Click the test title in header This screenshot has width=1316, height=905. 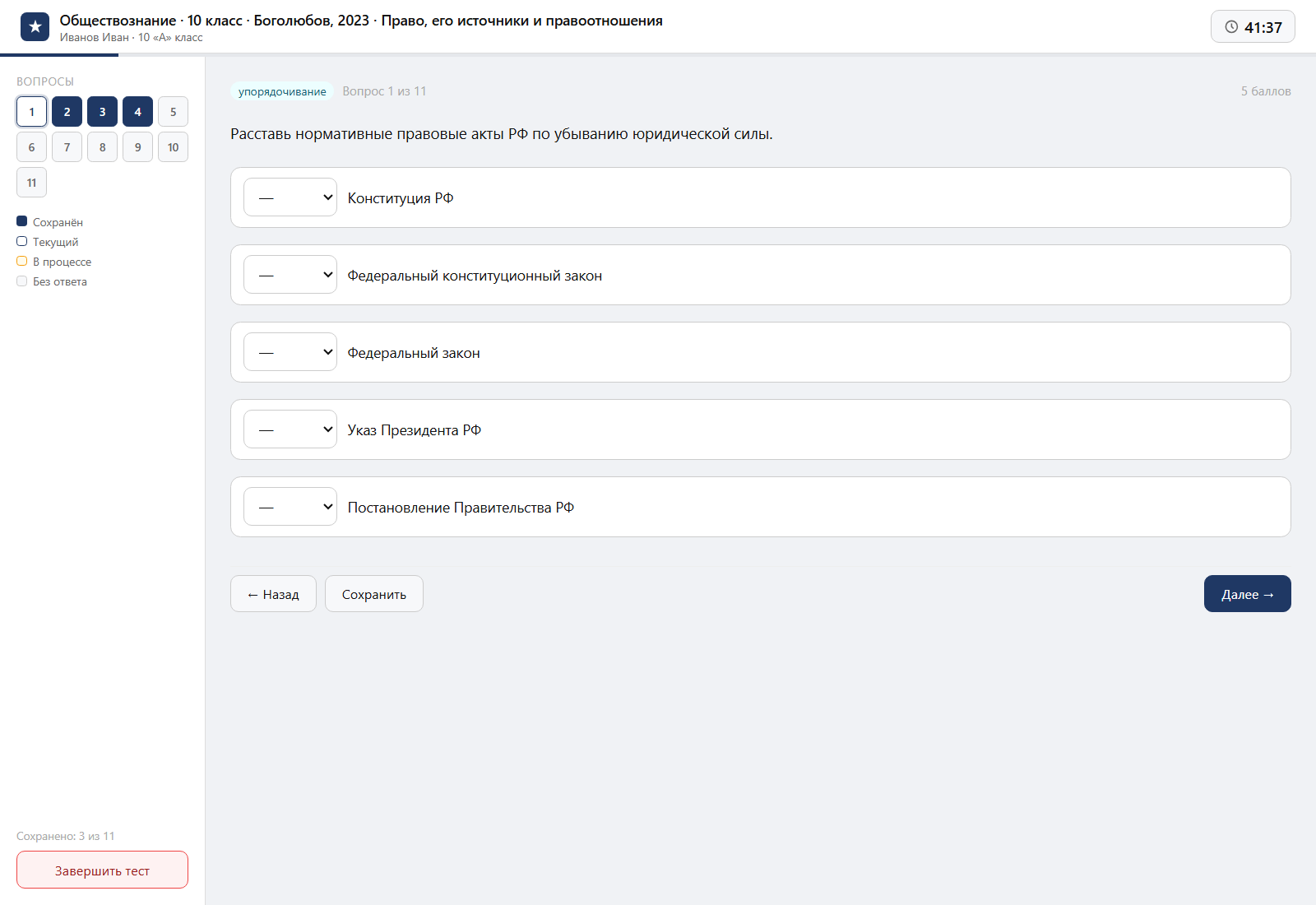pos(361,21)
